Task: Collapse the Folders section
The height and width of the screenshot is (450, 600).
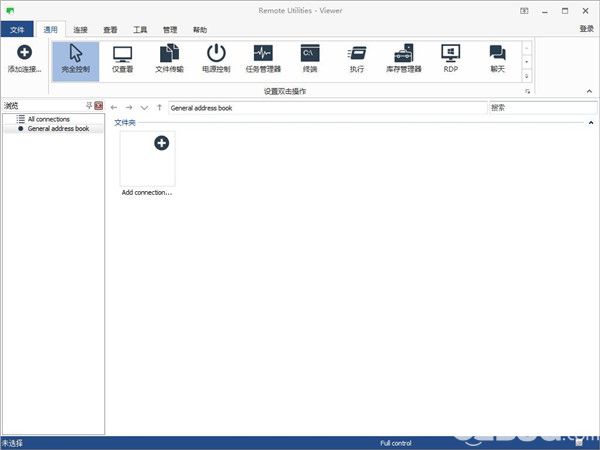Action: [591, 123]
